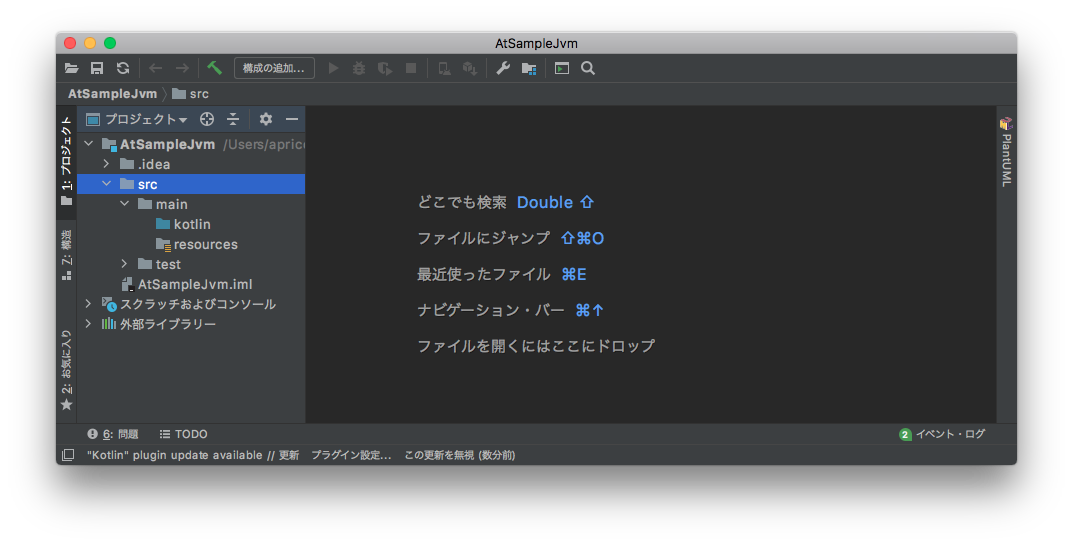Open Project Structure folder icon
Image resolution: width=1073 pixels, height=545 pixels.
click(529, 68)
